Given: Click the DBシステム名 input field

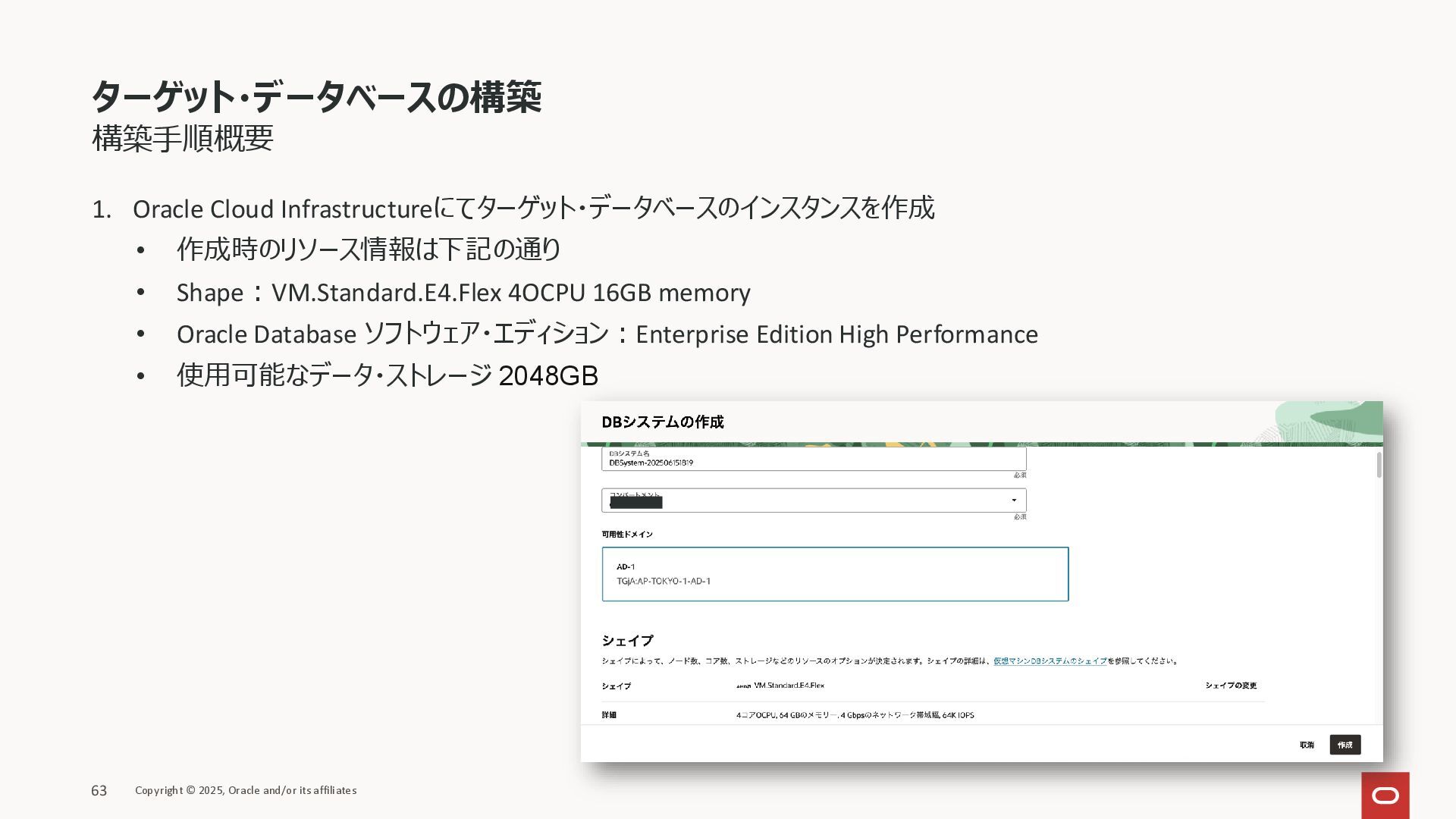Looking at the screenshot, I should (x=814, y=459).
